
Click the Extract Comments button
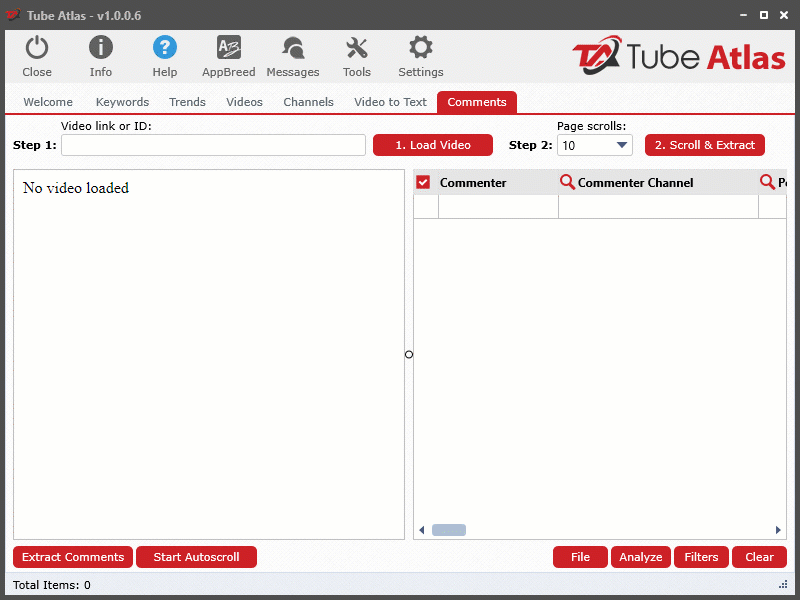73,557
